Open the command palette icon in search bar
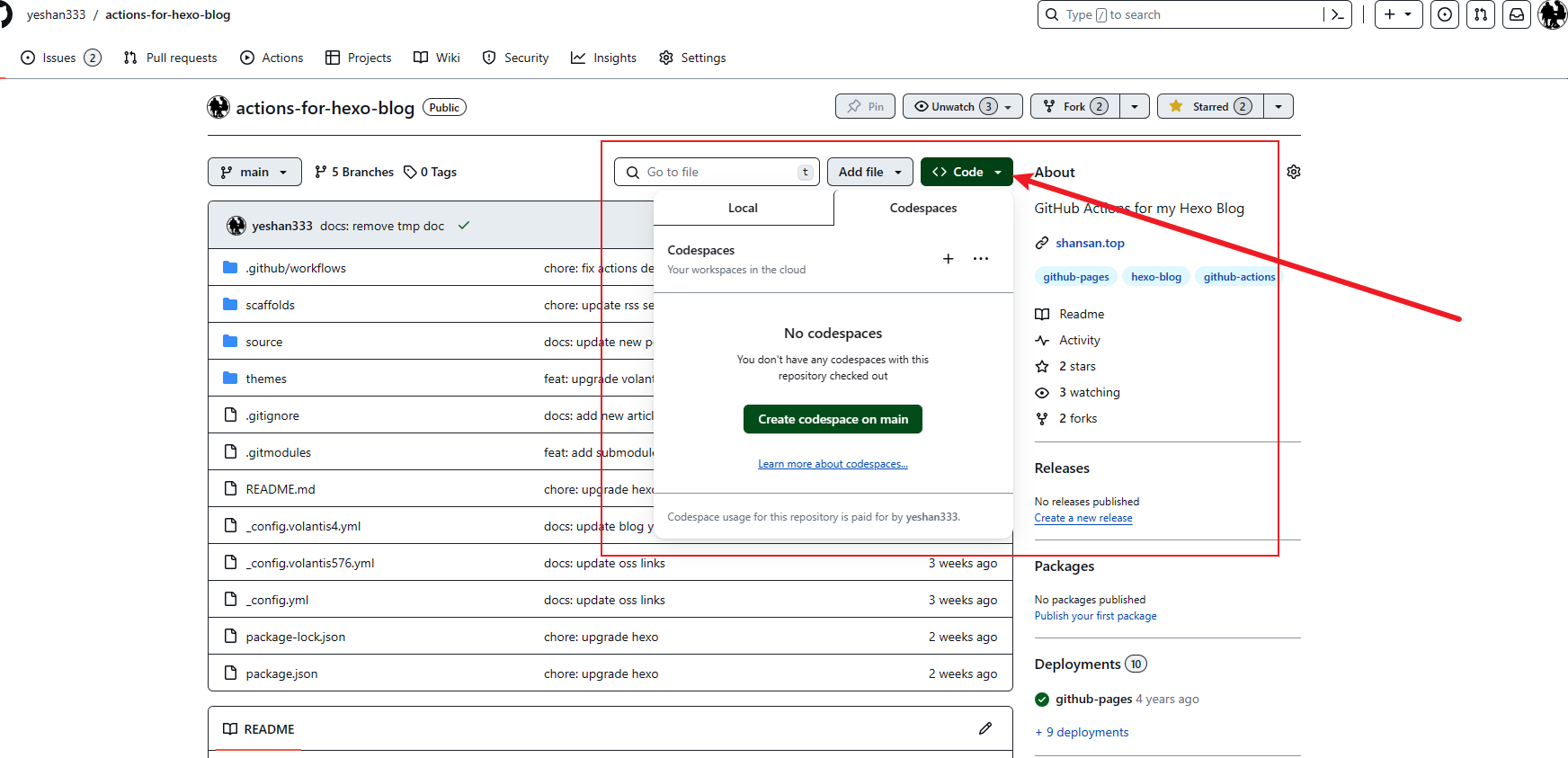 pos(1338,14)
